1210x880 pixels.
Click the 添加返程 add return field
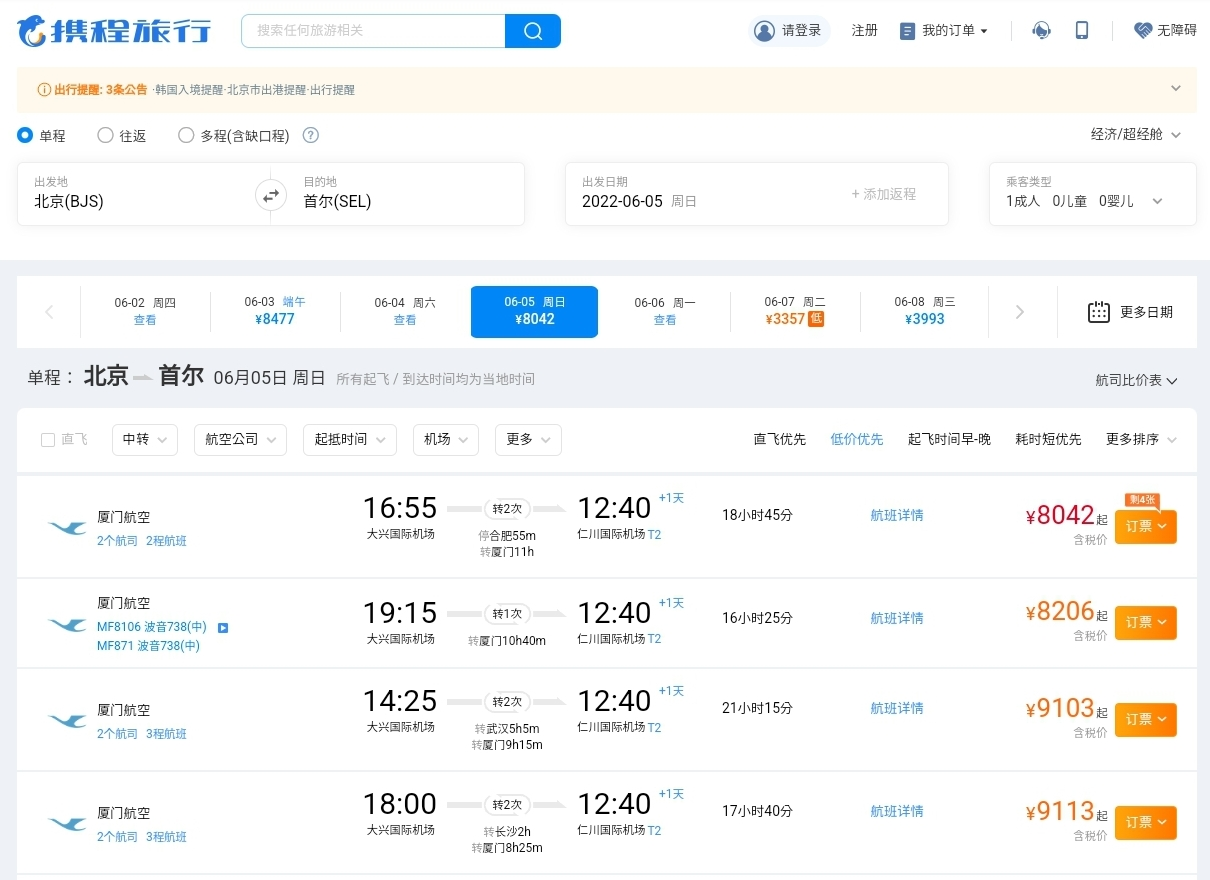click(884, 194)
